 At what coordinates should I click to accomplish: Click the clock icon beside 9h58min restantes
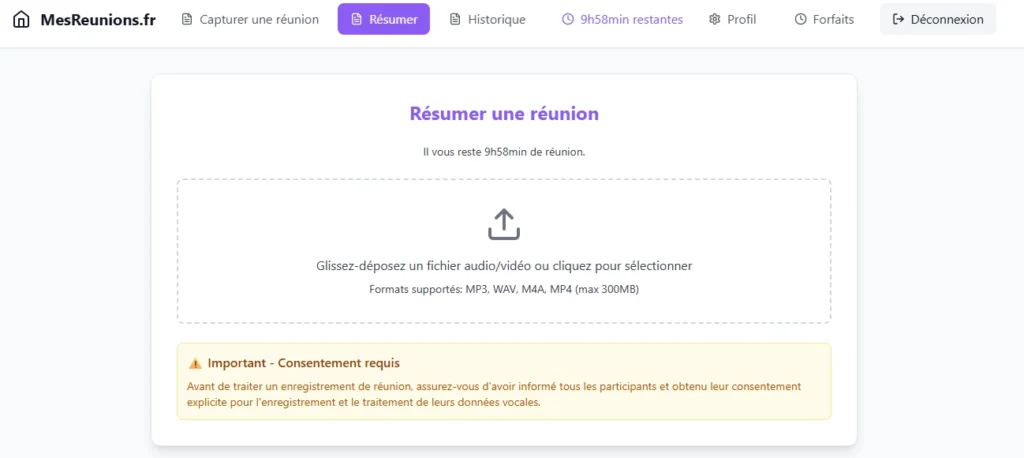pyautogui.click(x=568, y=20)
